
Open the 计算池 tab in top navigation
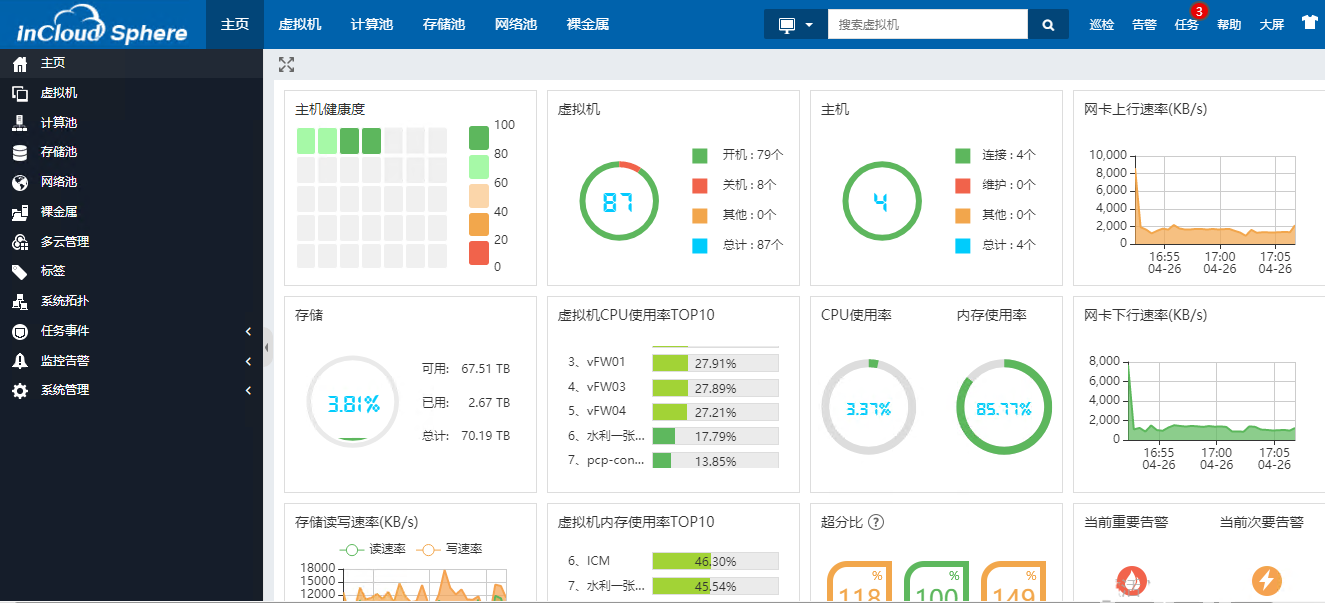(372, 24)
